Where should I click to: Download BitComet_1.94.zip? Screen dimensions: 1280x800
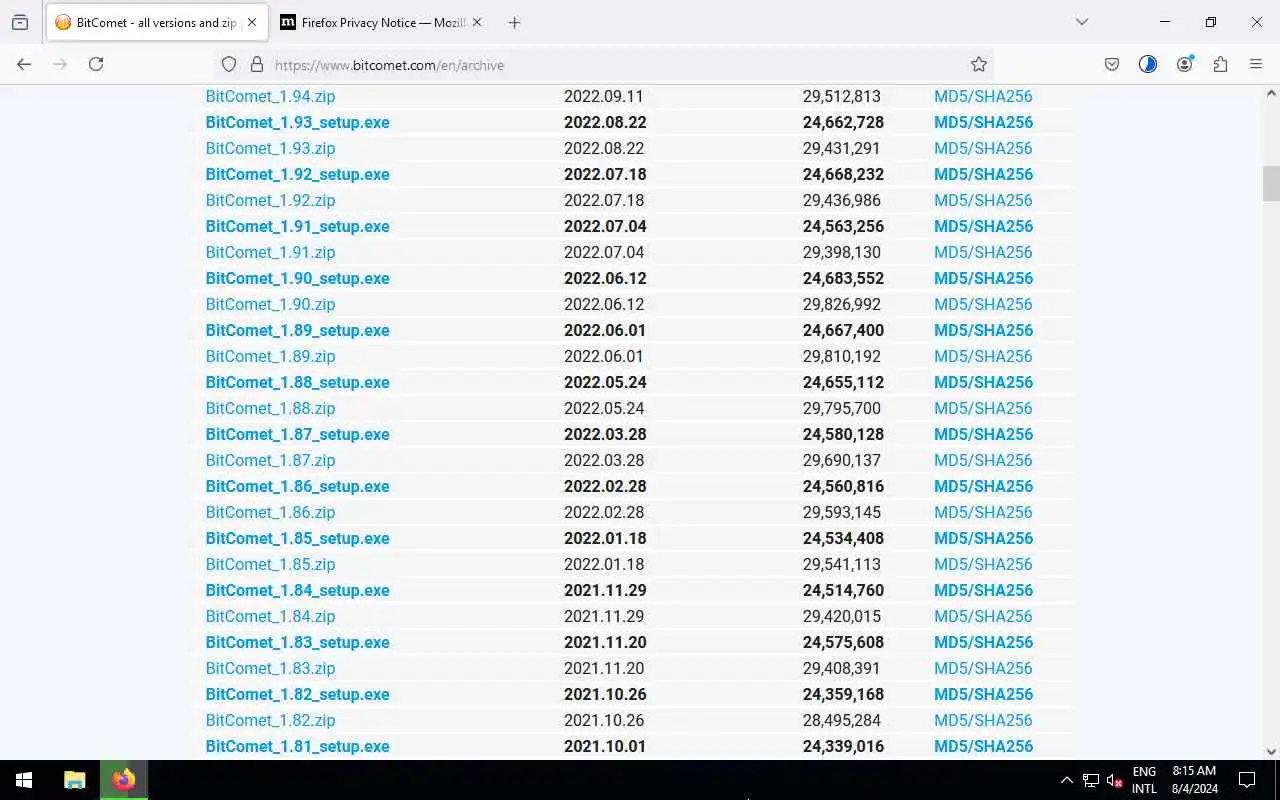point(270,96)
